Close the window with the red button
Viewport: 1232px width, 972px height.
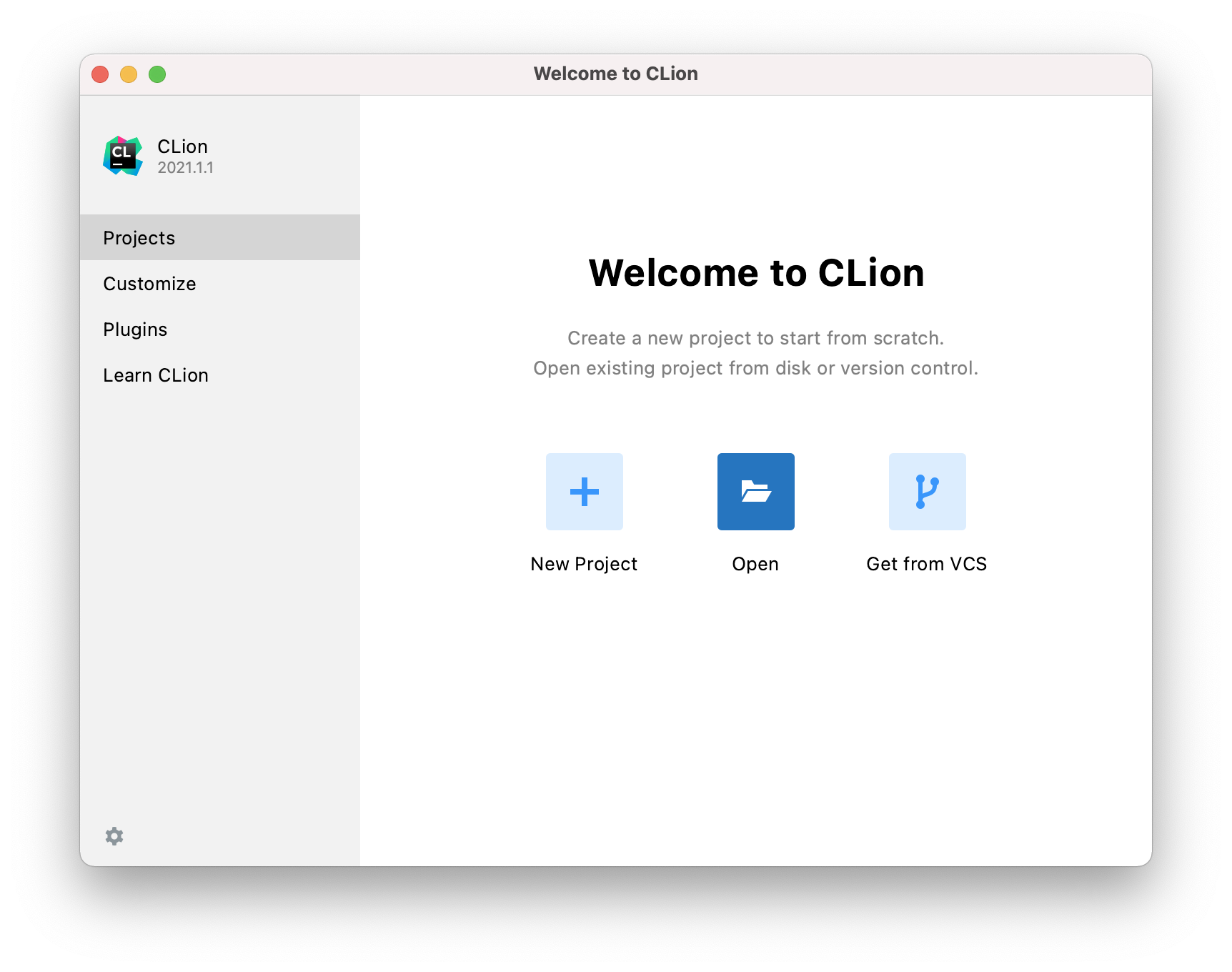click(100, 74)
